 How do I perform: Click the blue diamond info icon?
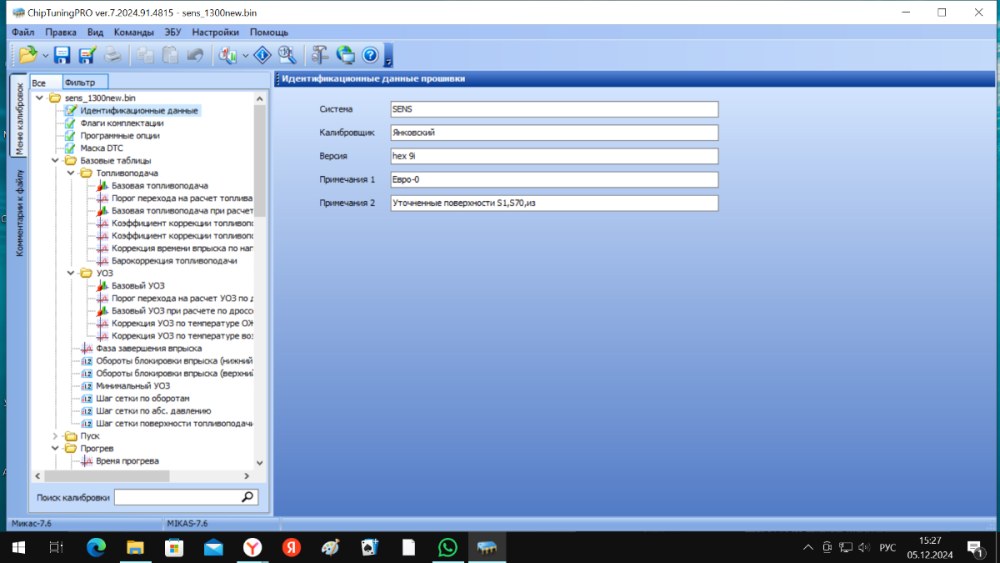coord(262,55)
